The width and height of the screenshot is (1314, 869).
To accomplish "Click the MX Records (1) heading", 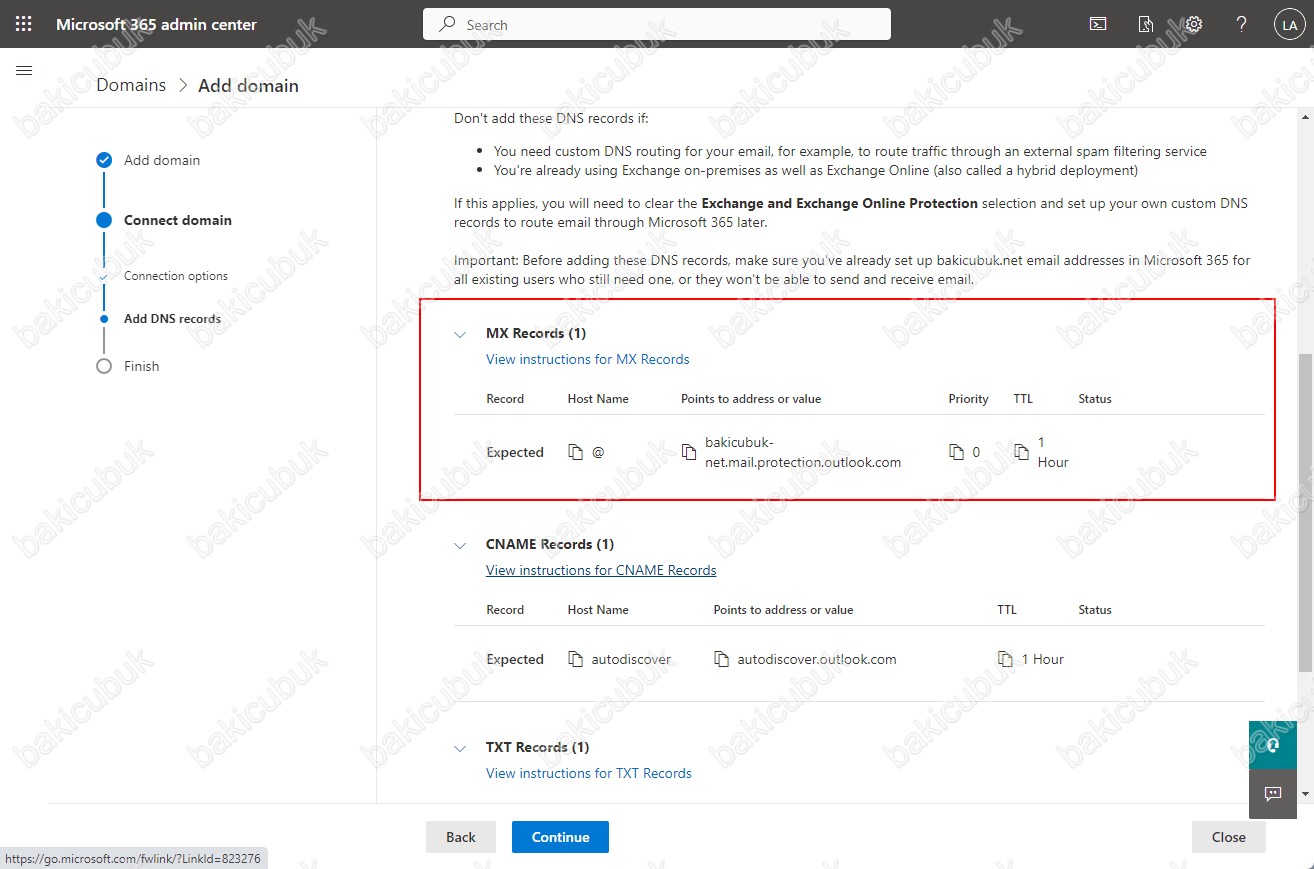I will click(x=536, y=333).
